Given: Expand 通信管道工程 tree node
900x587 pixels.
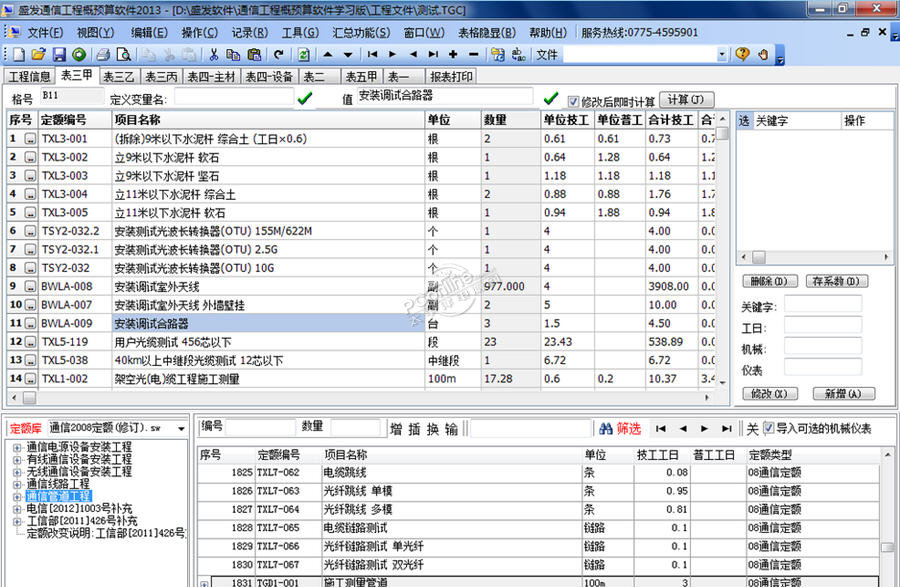Looking at the screenshot, I should pos(17,496).
